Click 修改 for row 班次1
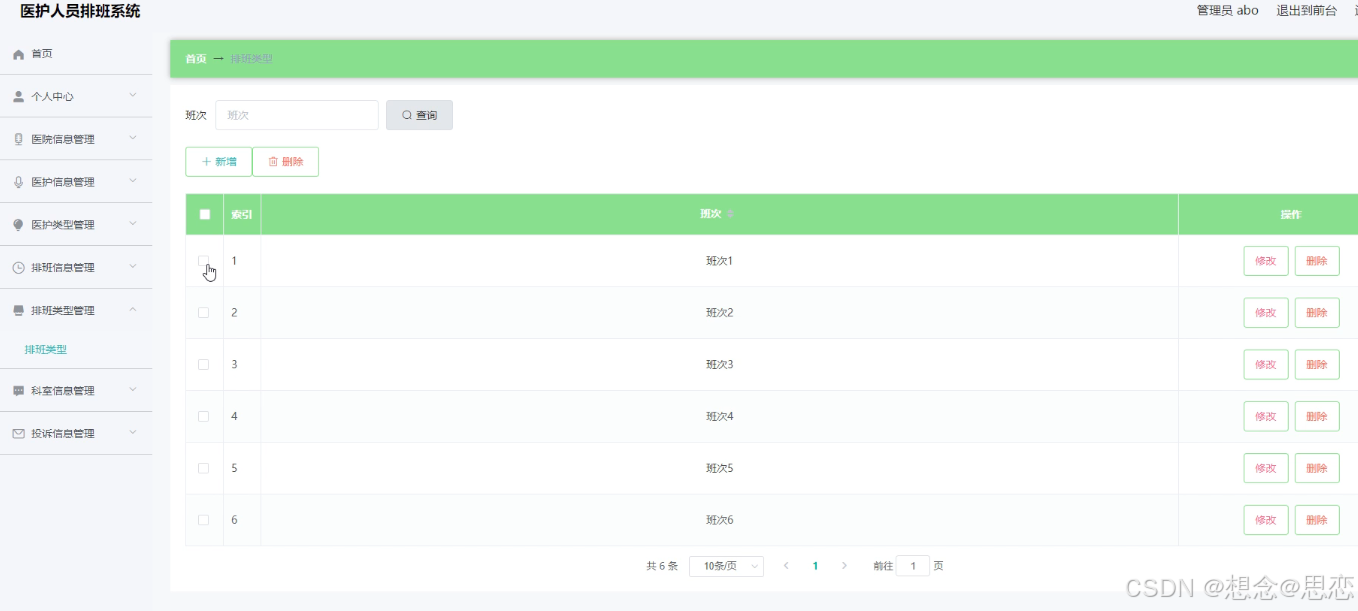The image size is (1358, 611). point(1266,261)
